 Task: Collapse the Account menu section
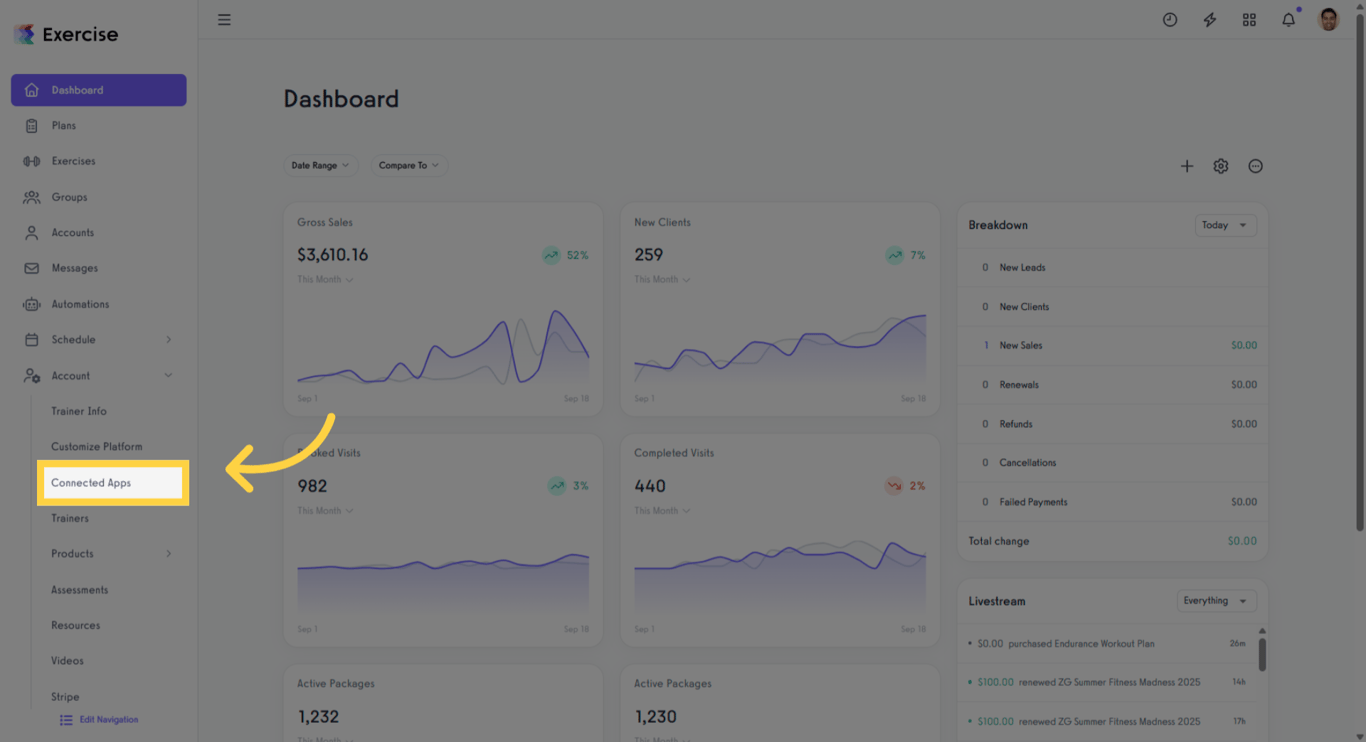click(x=168, y=376)
